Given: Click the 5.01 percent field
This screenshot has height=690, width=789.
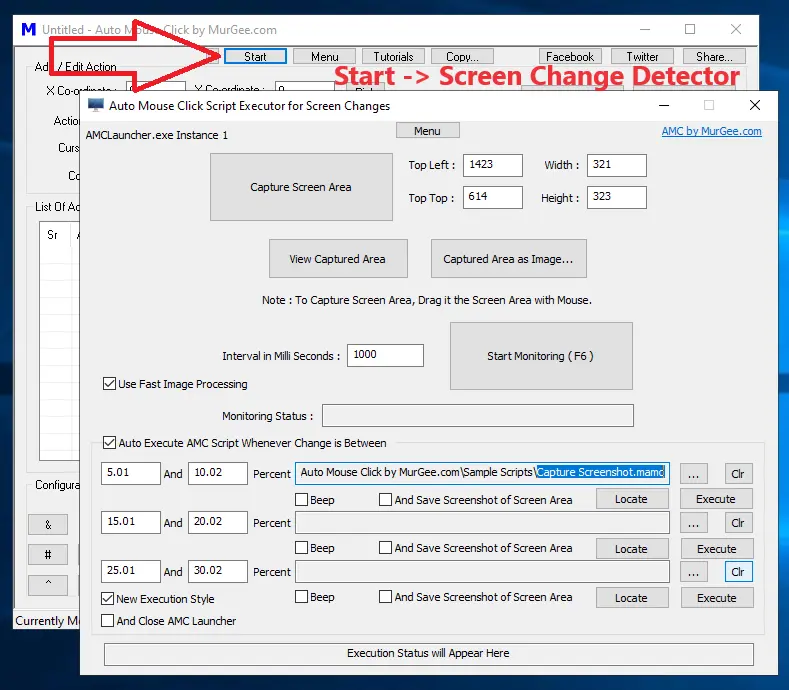Looking at the screenshot, I should coord(131,474).
